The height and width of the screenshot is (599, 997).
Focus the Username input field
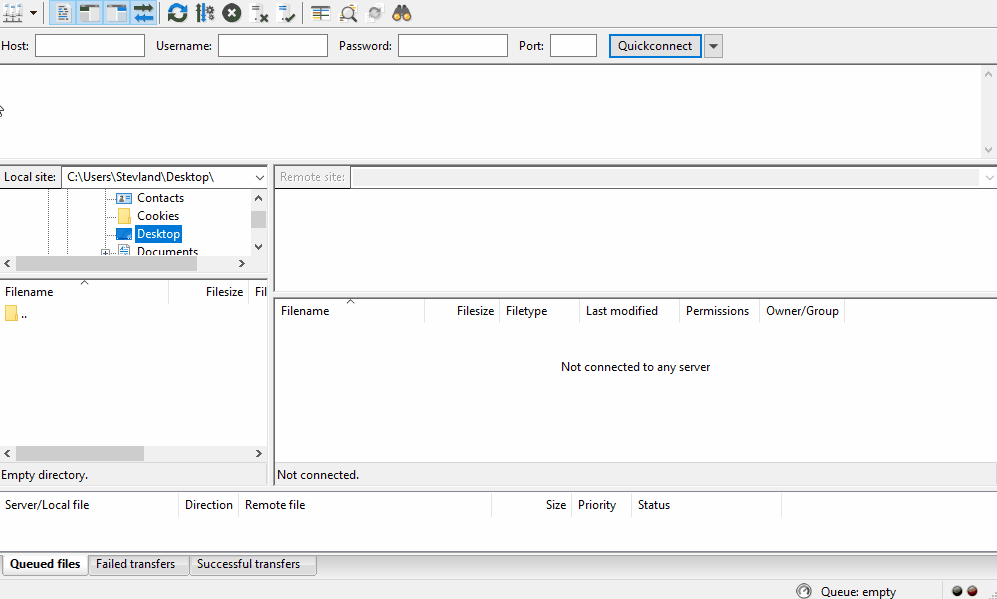[x=273, y=46]
